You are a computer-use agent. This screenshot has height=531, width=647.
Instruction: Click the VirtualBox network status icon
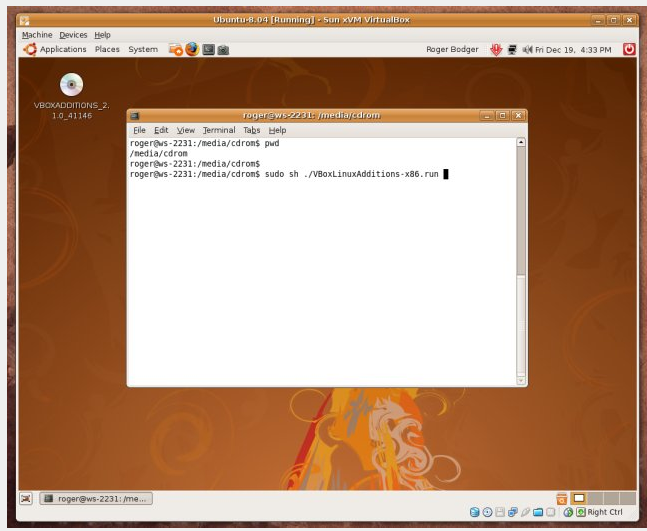512,512
